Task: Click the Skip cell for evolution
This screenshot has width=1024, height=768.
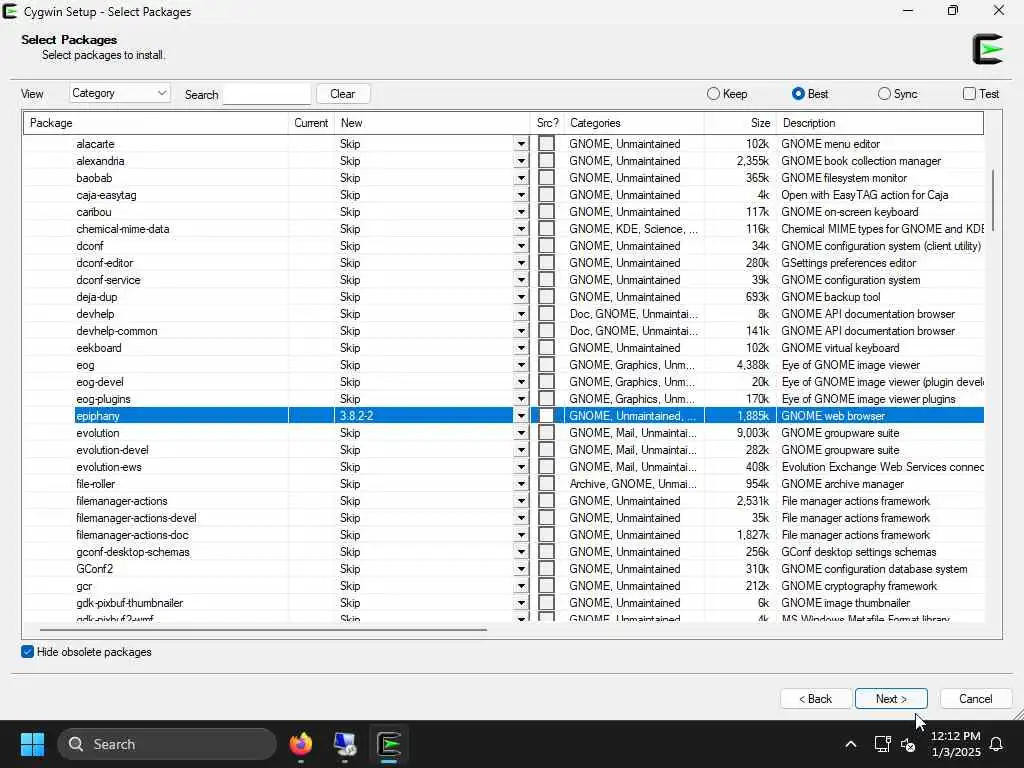Action: (423, 433)
